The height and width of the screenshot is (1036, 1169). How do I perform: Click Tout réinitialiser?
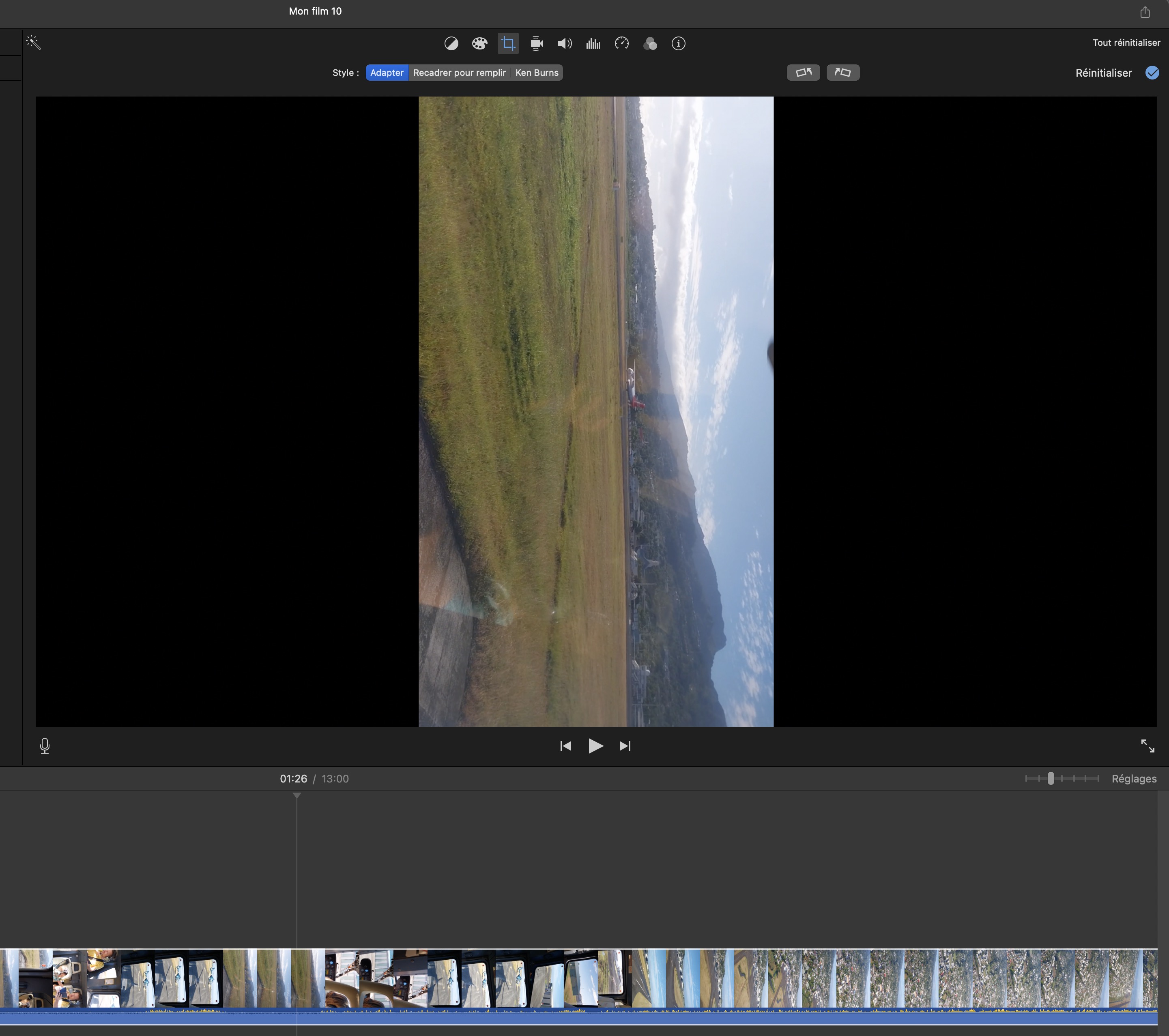(1126, 43)
